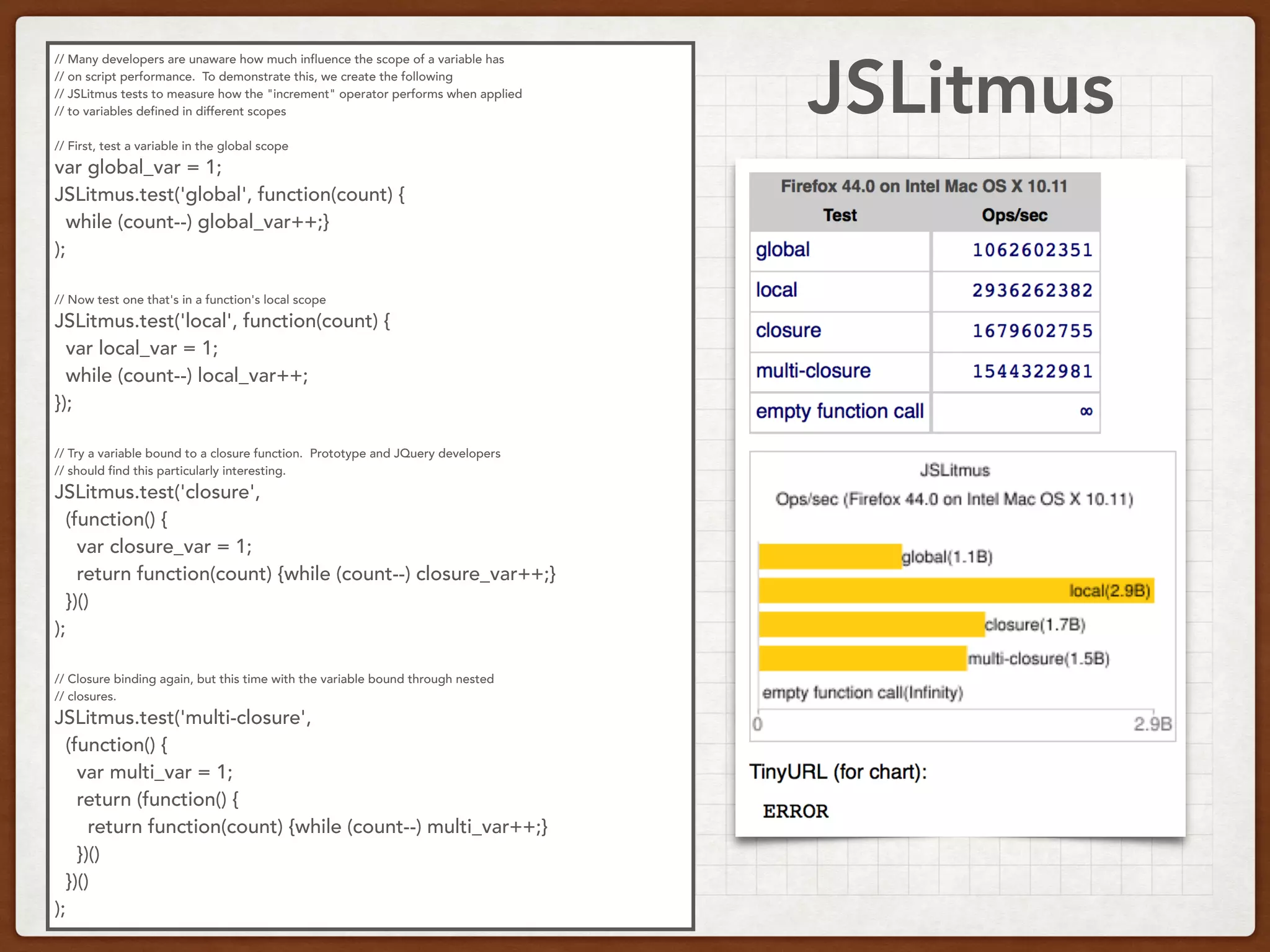1270x952 pixels.
Task: Click the line 'var closure_var = 1;'
Action: 164,547
